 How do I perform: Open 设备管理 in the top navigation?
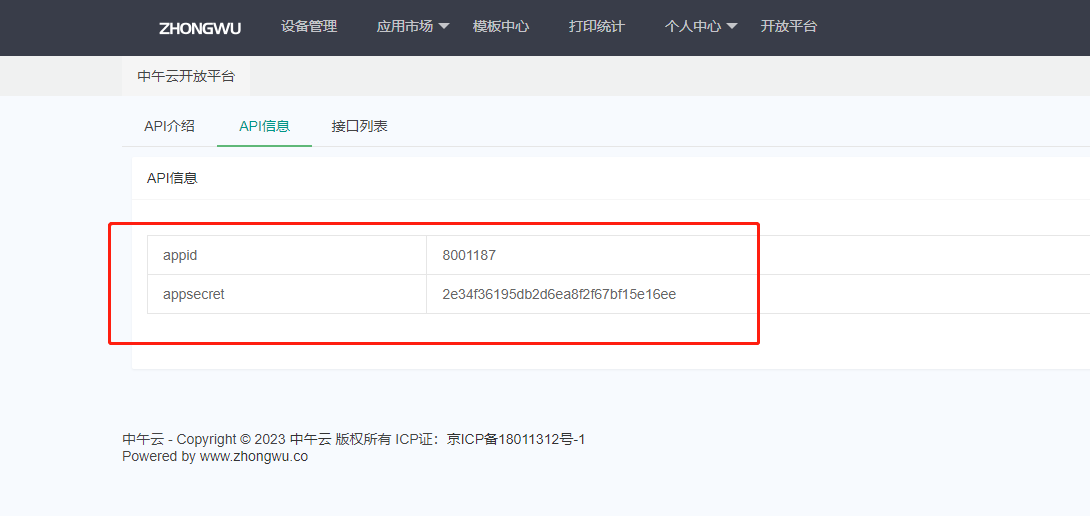(309, 26)
